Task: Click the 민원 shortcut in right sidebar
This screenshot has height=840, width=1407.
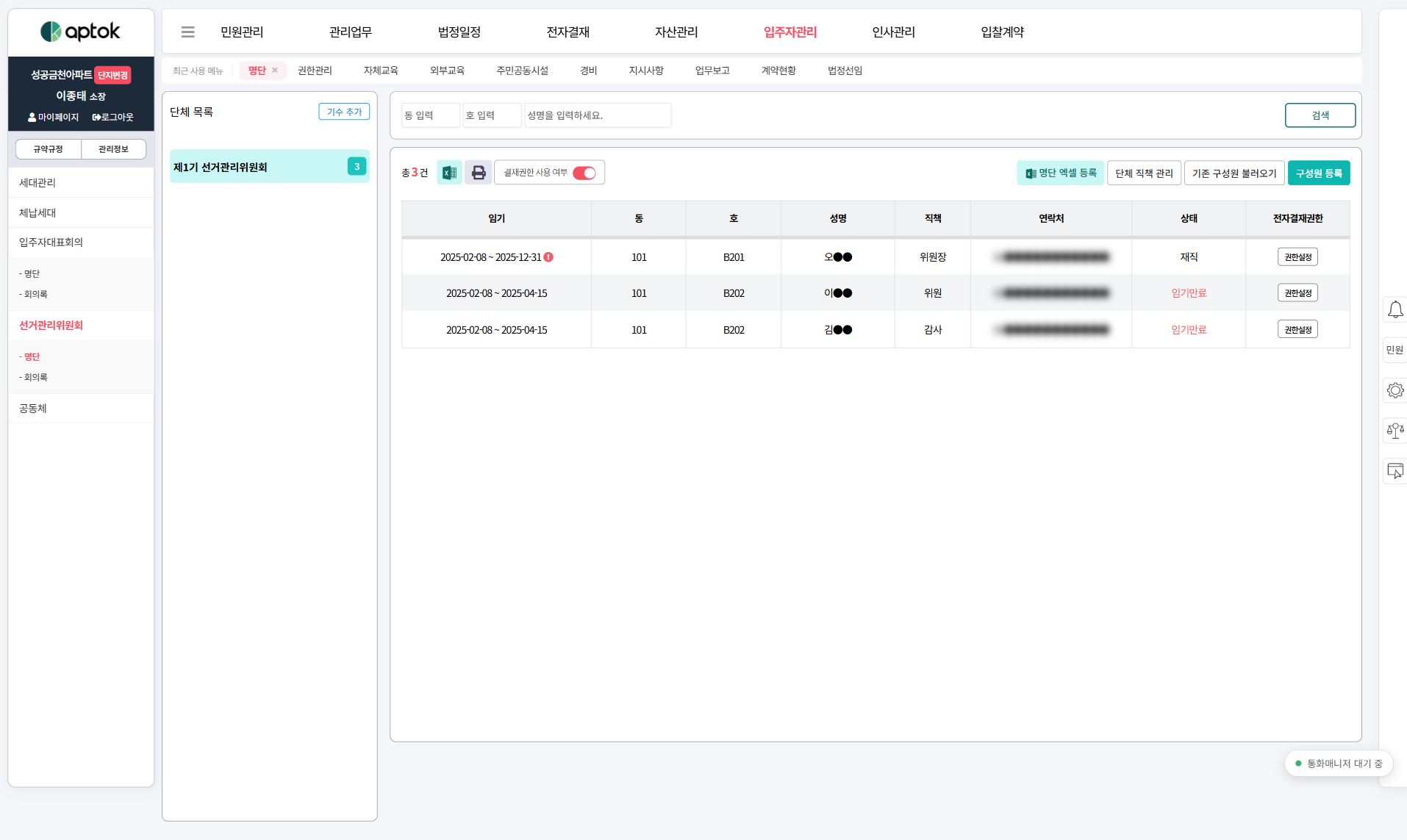Action: point(1395,350)
